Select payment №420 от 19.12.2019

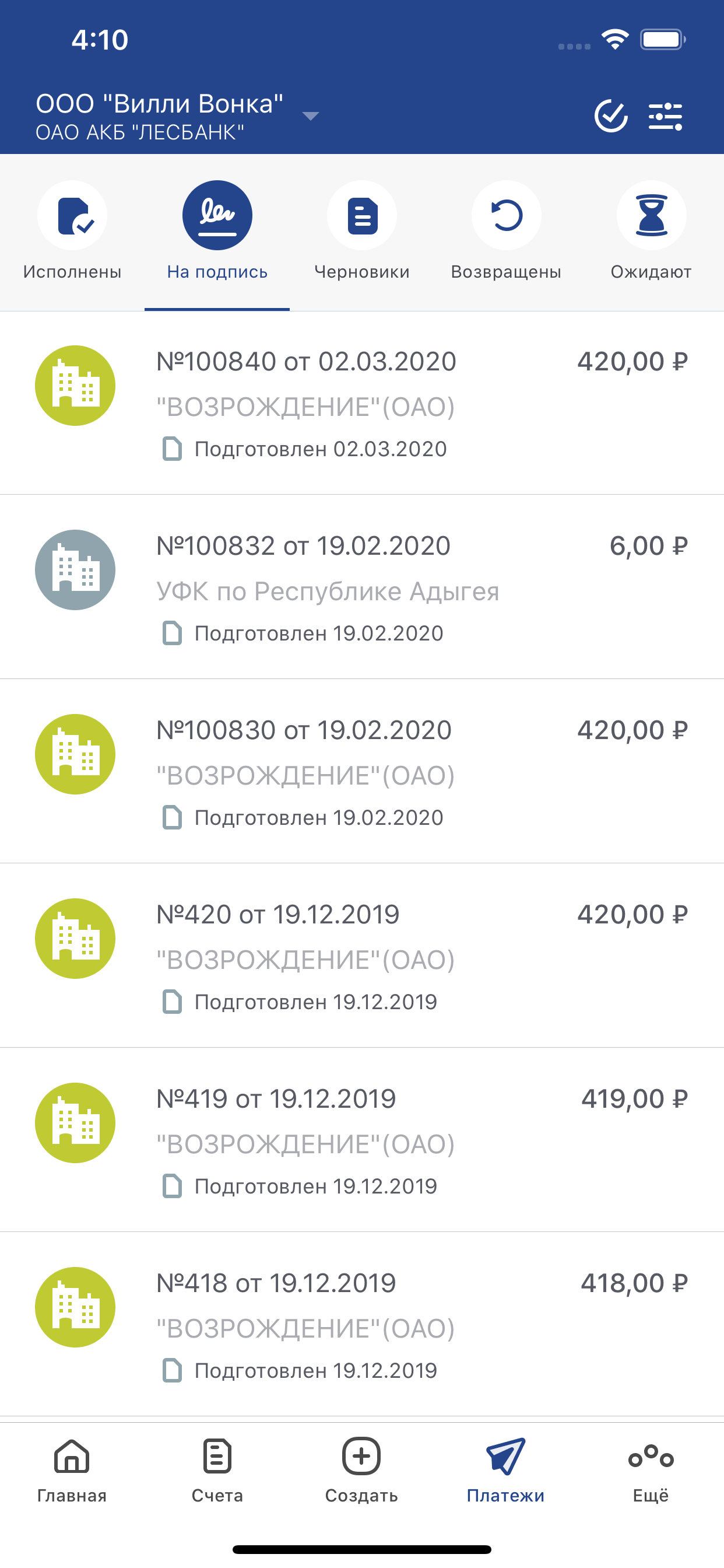click(362, 956)
